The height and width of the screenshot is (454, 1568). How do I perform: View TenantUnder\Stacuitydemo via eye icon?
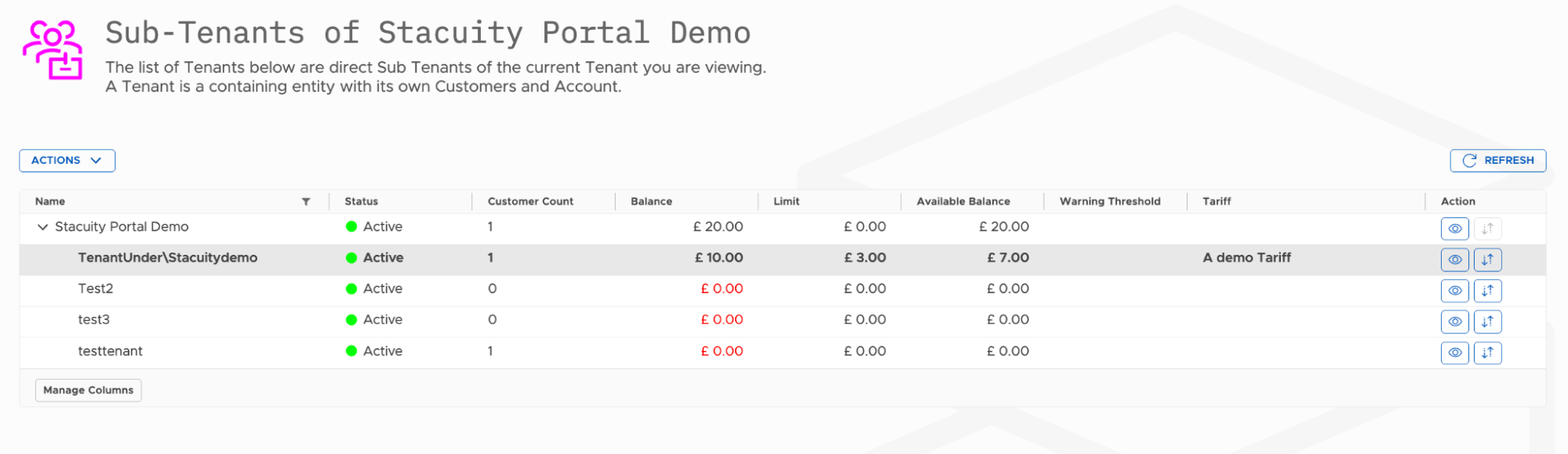(1454, 260)
